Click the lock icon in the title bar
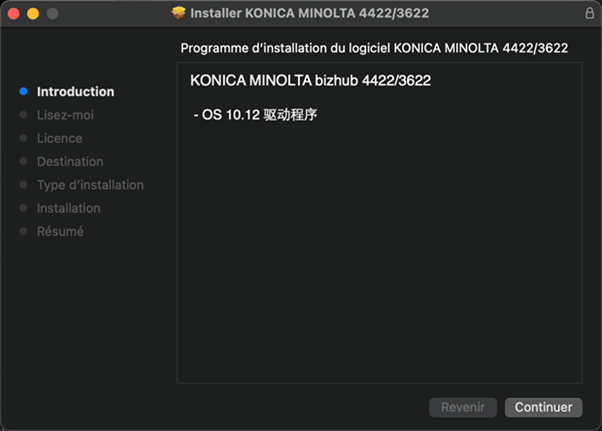The image size is (602, 431). [x=588, y=14]
